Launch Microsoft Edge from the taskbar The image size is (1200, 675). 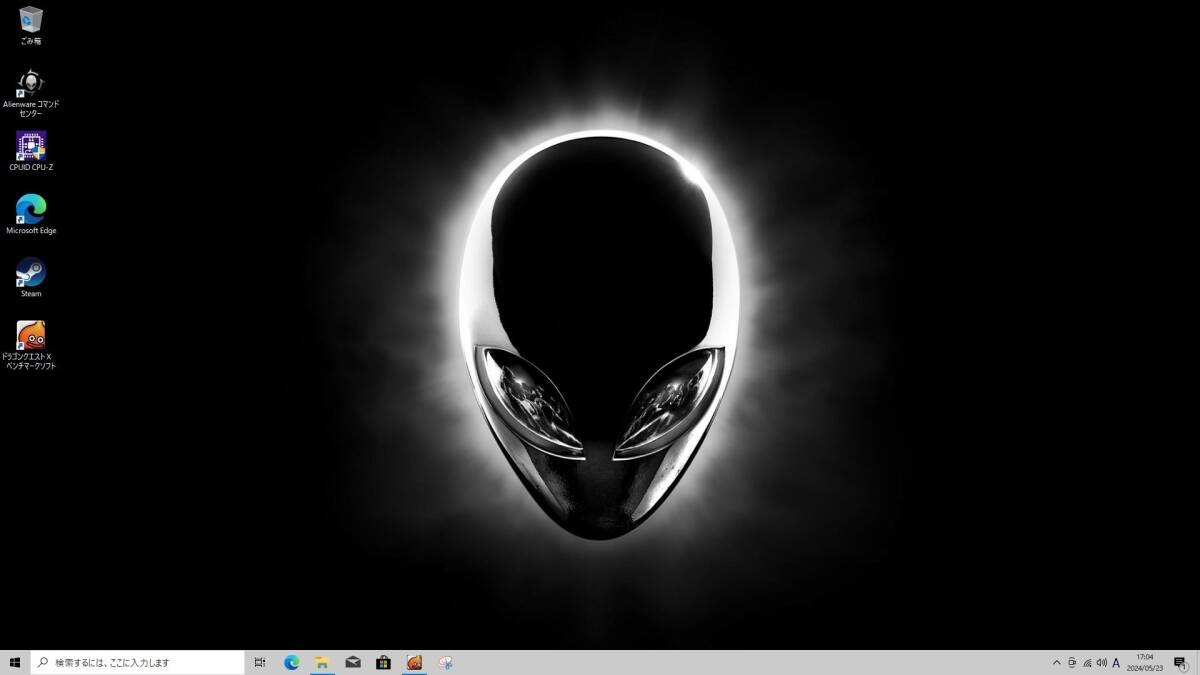point(292,662)
